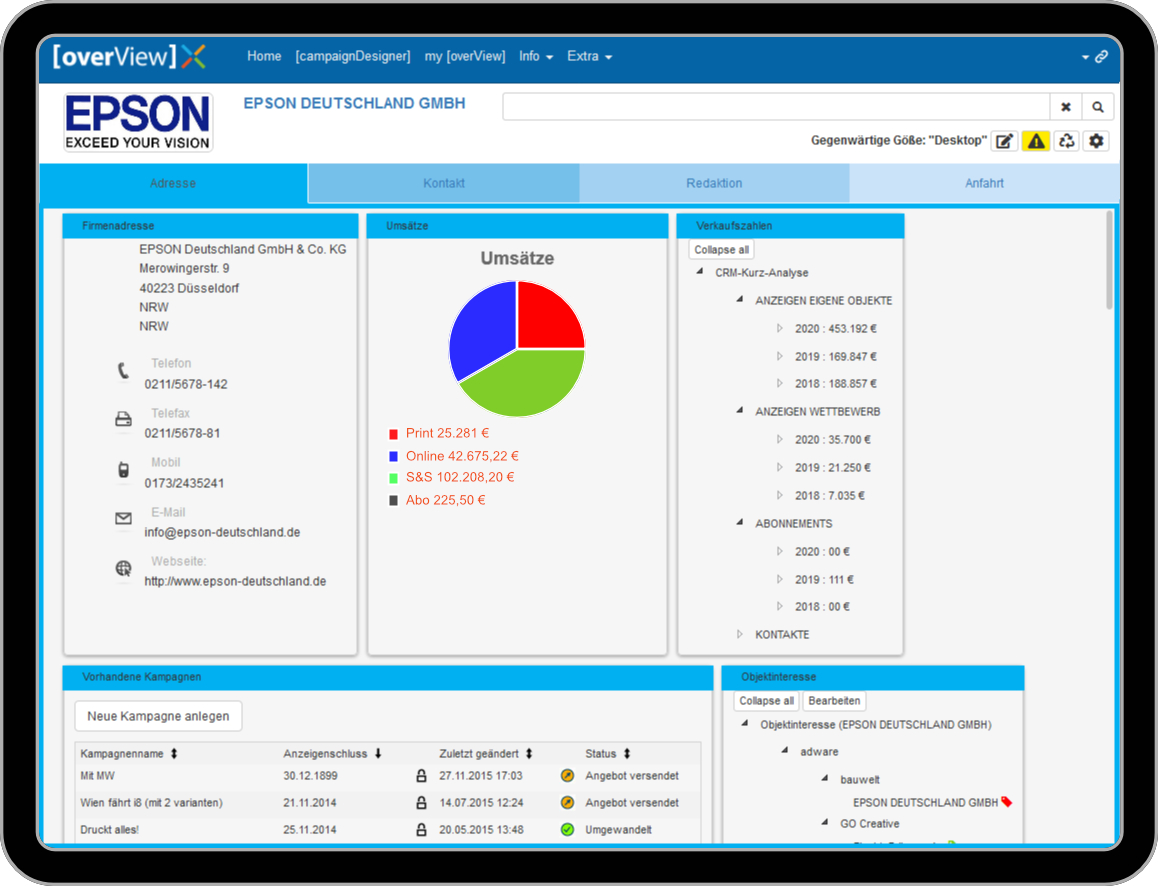
Task: Switch to the Adresse tab
Action: coord(173,183)
